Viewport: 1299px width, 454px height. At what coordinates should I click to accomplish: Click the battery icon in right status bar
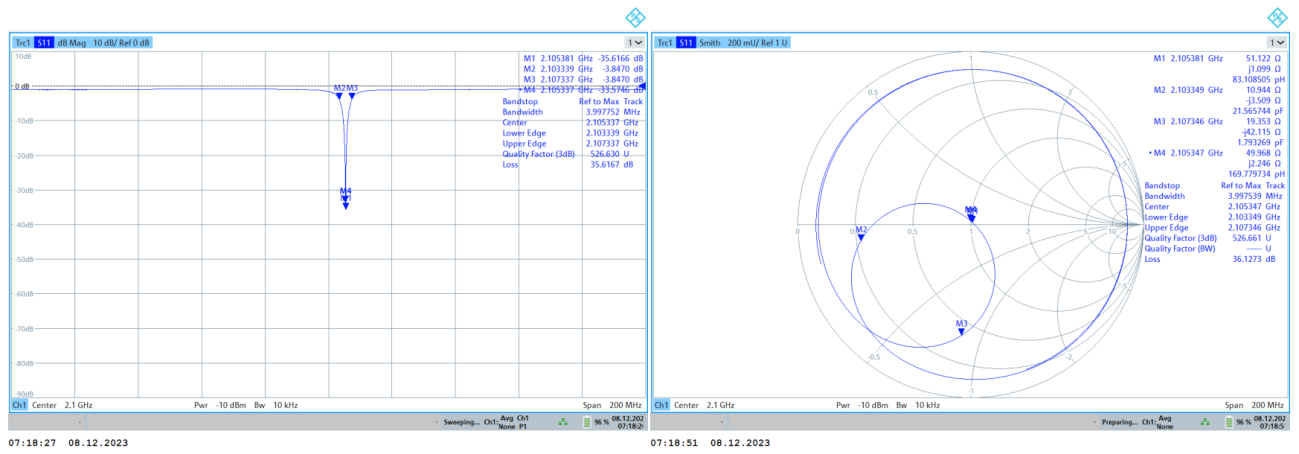click(1229, 423)
